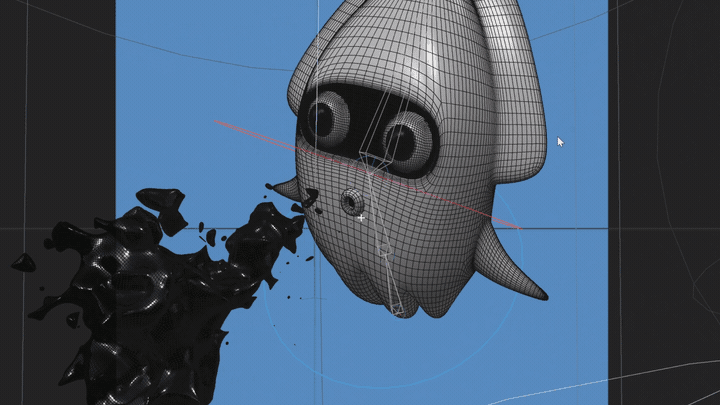Select the squid eye on the right side
The image size is (720, 405).
[407, 140]
